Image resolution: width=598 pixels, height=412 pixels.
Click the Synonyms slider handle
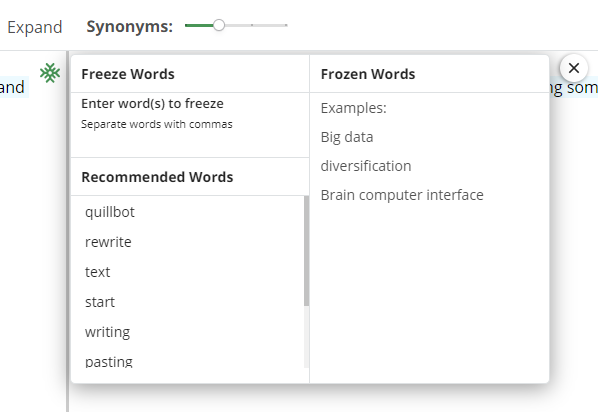(219, 26)
